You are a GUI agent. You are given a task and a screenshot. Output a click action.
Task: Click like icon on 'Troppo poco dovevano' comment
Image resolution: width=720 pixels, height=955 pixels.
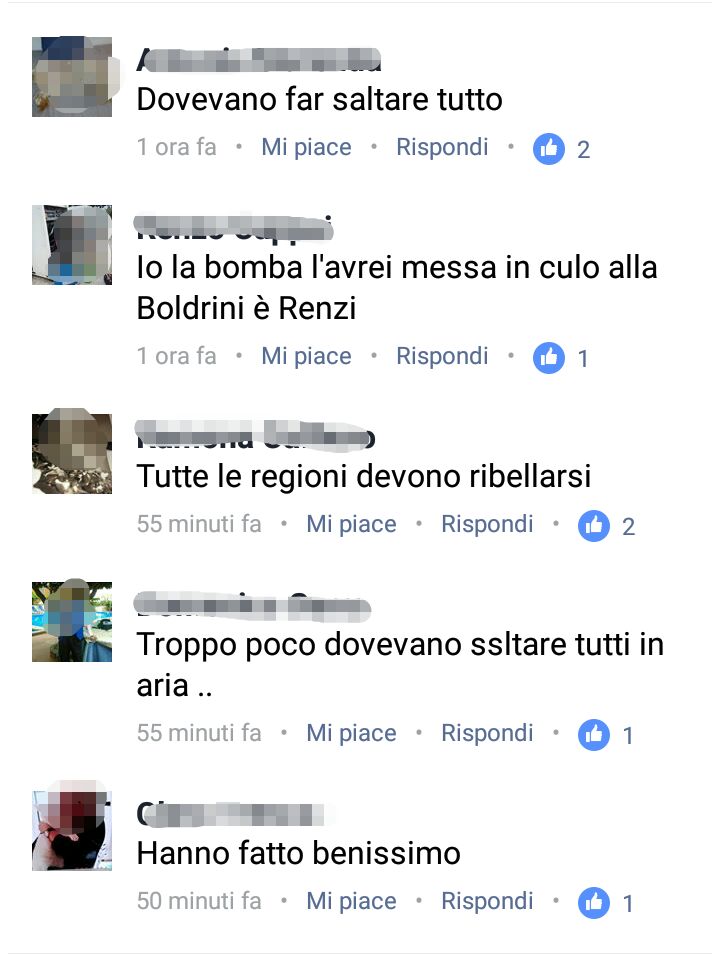593,735
